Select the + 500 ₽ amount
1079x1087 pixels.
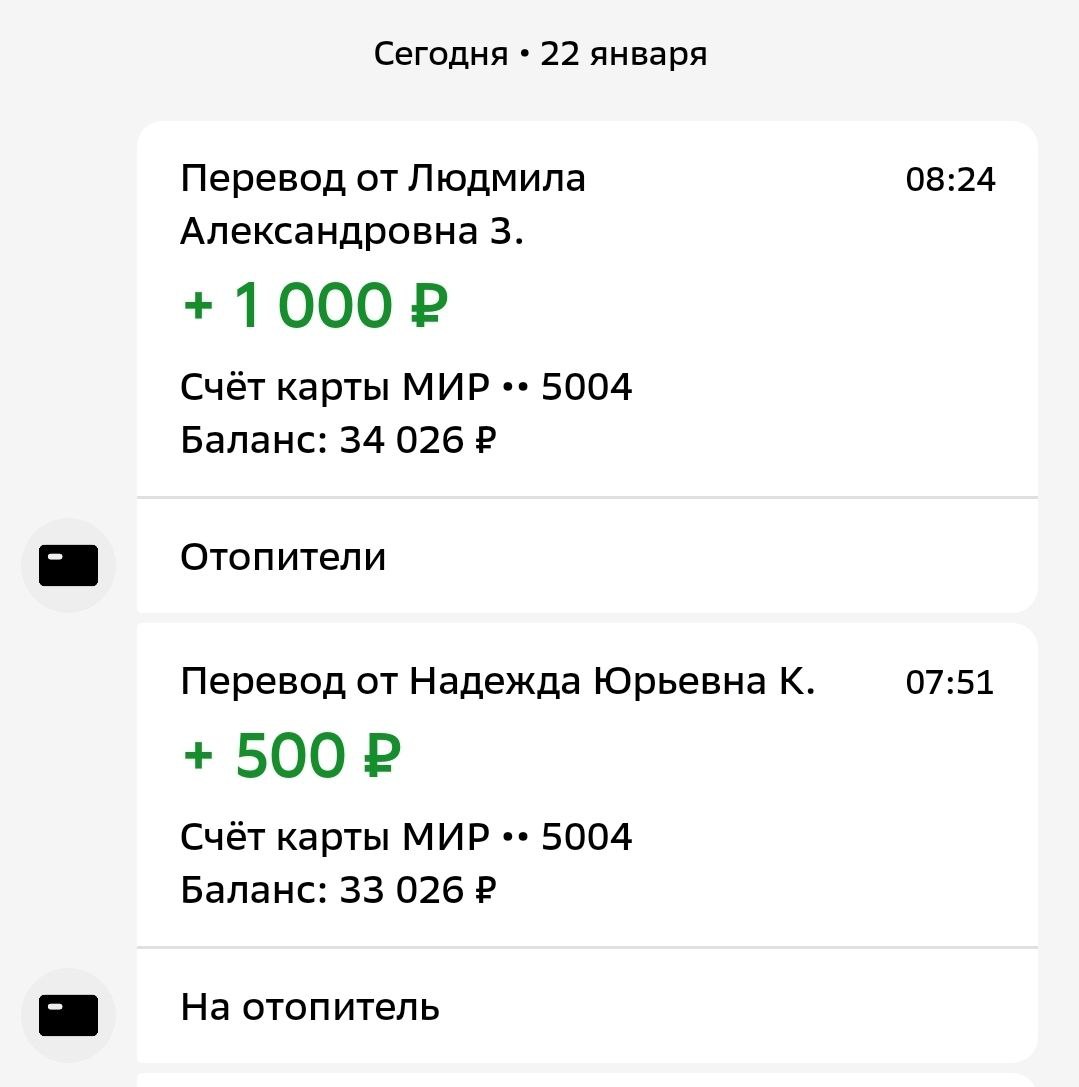click(292, 756)
